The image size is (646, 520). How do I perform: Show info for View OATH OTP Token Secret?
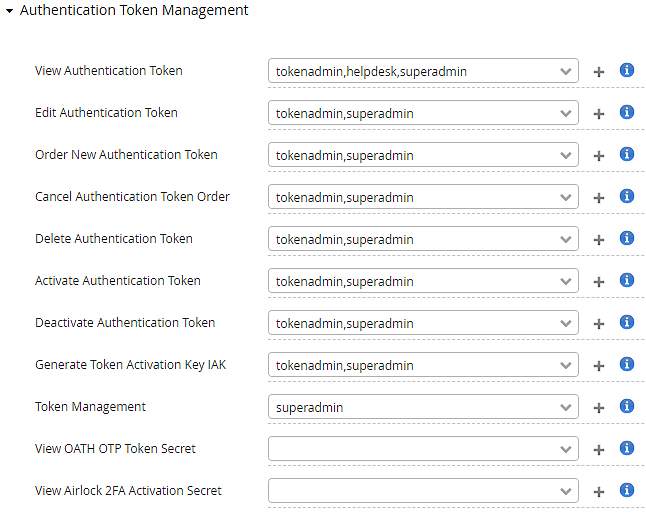point(627,449)
